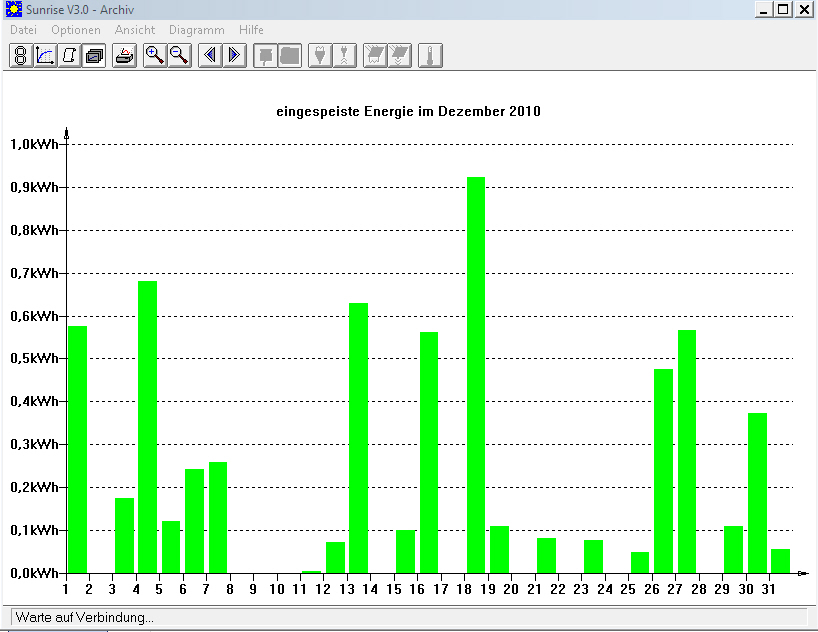
Task: Click the green bar for day 4
Action: pos(148,427)
